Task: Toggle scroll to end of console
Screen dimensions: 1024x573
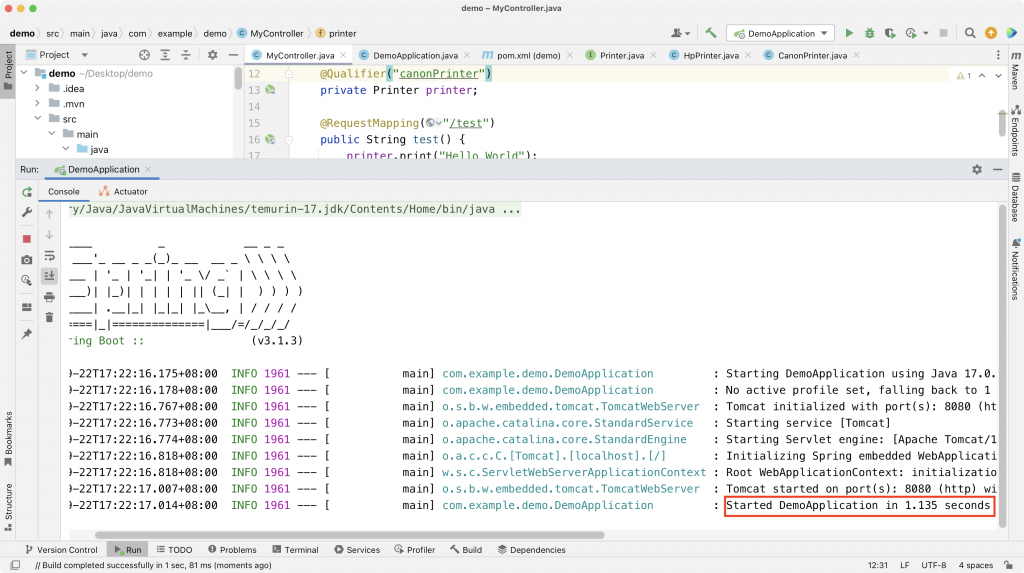Action: (x=49, y=276)
